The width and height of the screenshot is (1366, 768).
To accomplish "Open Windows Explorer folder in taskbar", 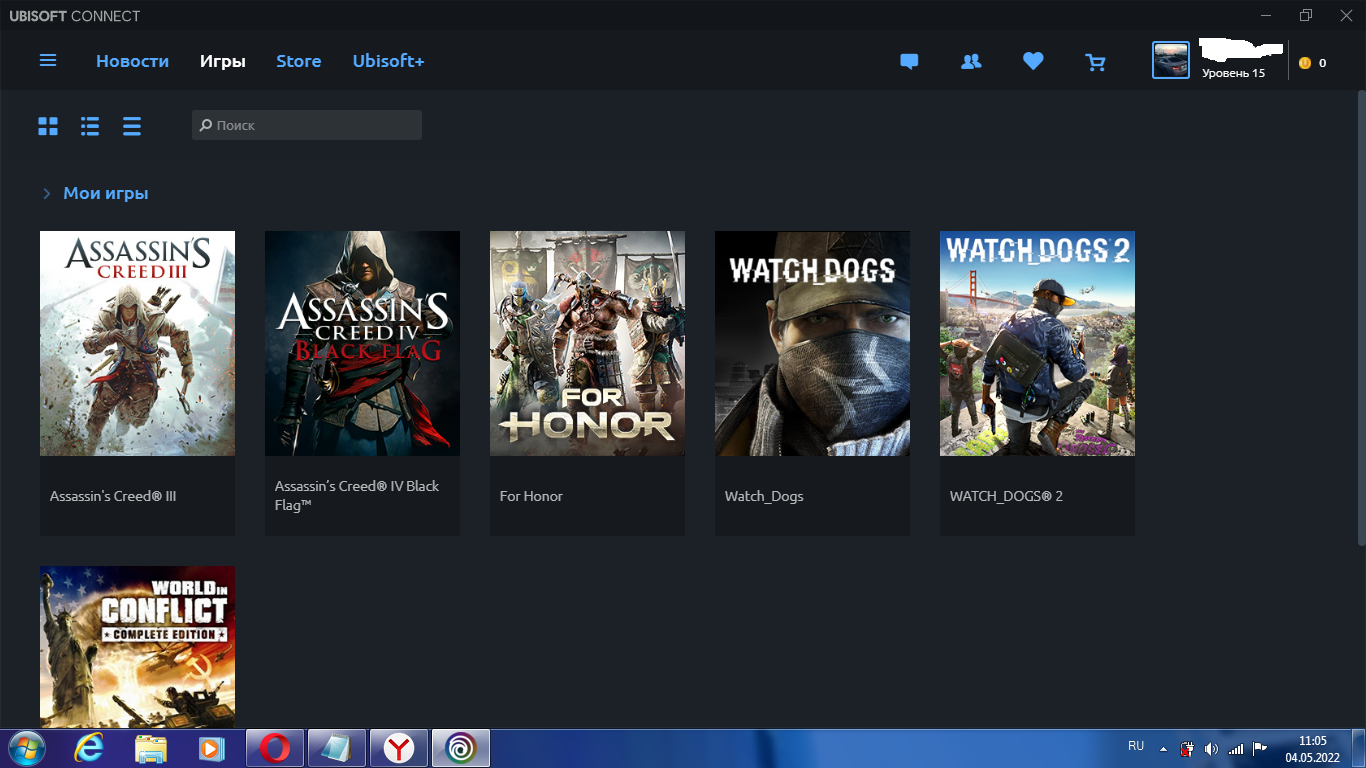I will click(151, 748).
